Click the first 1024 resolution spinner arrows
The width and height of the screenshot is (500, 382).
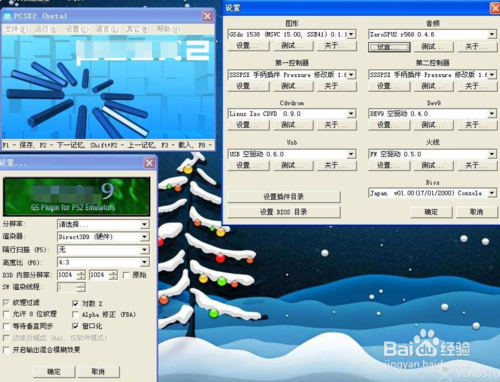pos(81,275)
